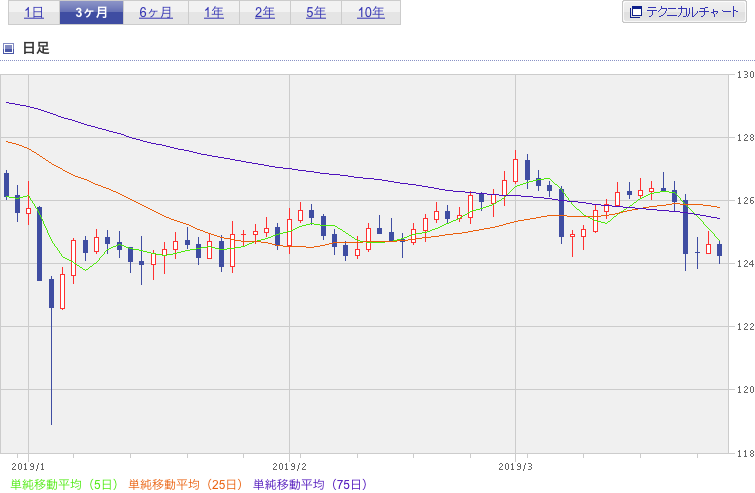Click the 130 price axis label

[746, 75]
